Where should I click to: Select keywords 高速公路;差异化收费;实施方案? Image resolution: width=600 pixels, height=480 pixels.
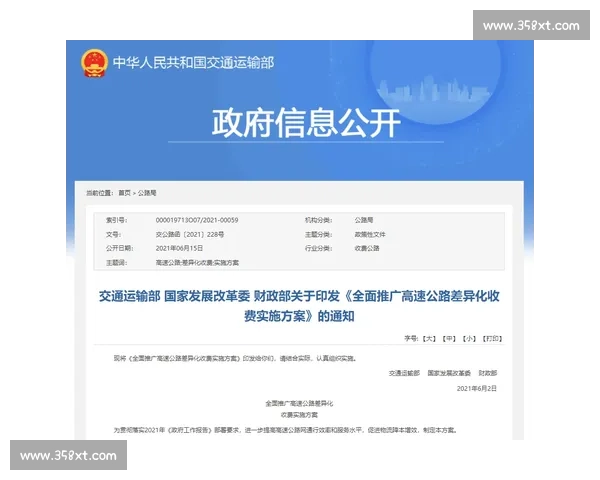pos(197,263)
